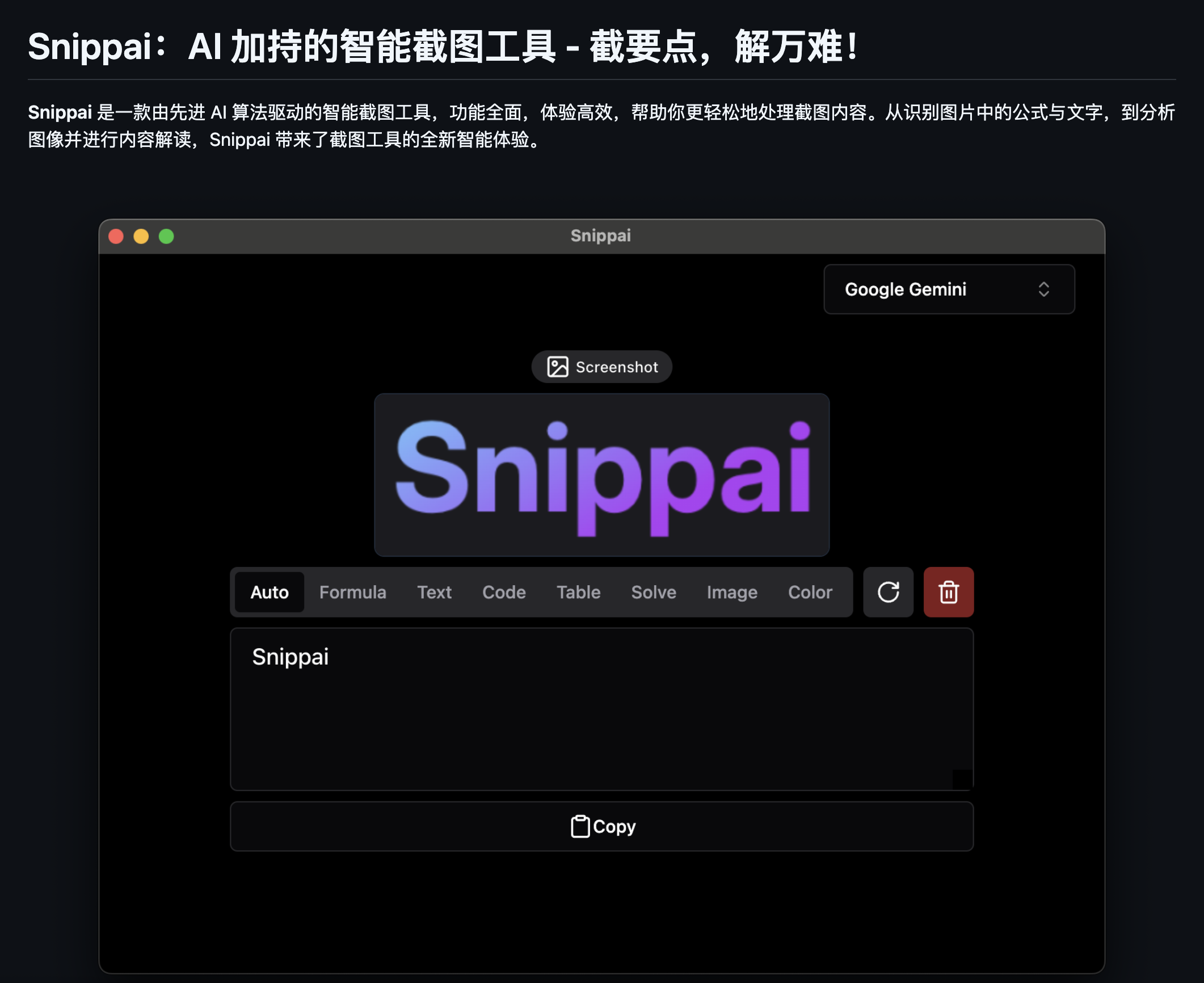Click the Snippai logo screenshot preview
This screenshot has height=983, width=1204.
pos(601,474)
